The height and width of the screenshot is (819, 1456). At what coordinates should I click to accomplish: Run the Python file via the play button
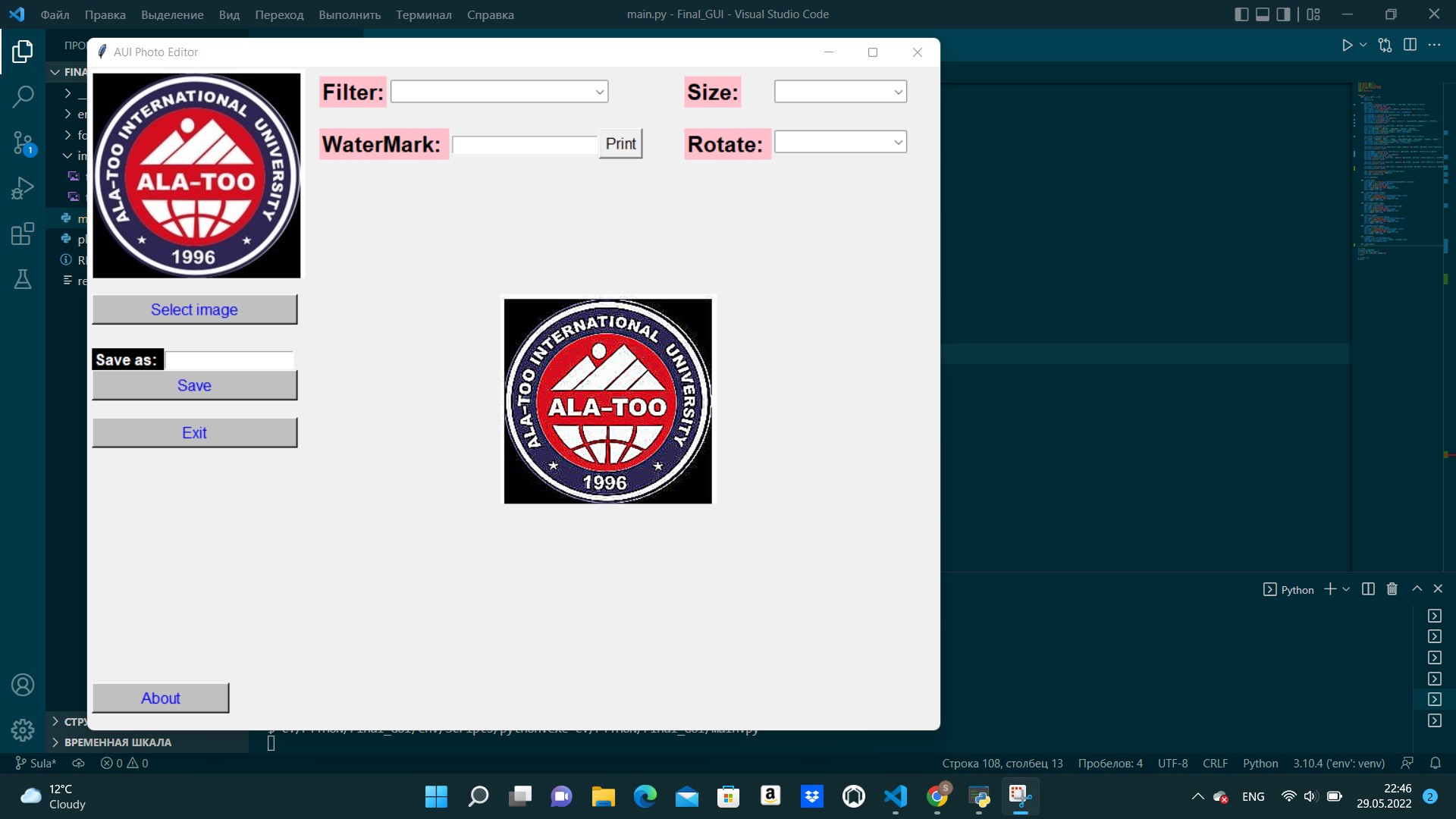(1348, 45)
